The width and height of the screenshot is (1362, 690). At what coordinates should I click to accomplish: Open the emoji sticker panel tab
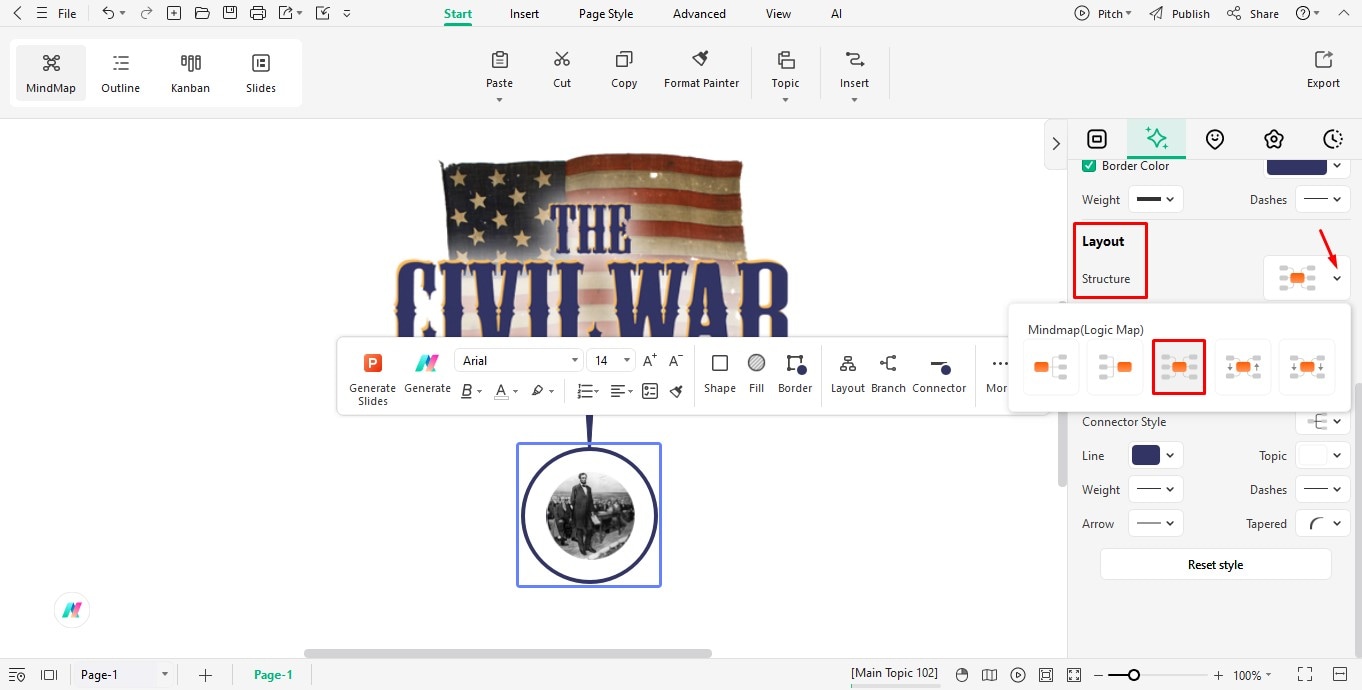(1215, 139)
